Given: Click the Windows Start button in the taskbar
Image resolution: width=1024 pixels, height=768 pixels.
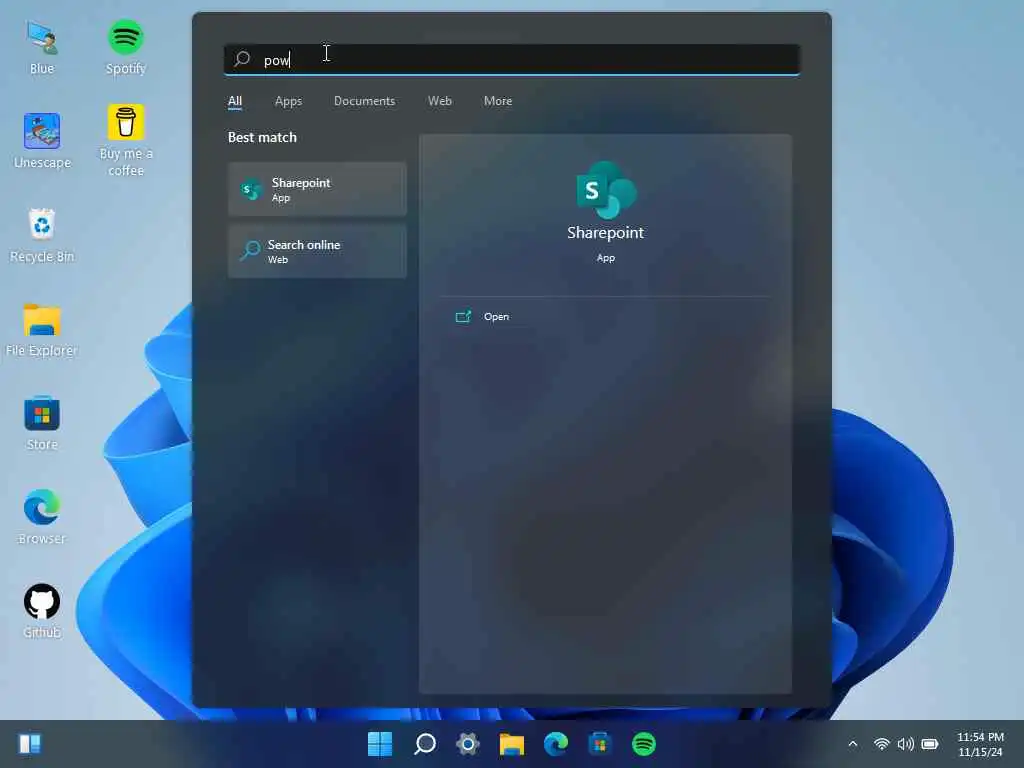Looking at the screenshot, I should tap(380, 744).
